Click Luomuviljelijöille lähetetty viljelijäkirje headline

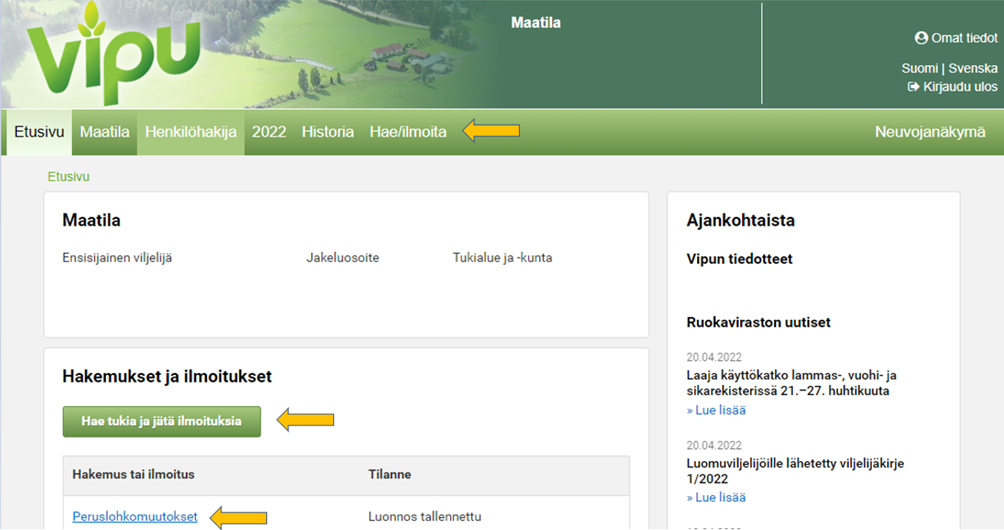tap(795, 470)
